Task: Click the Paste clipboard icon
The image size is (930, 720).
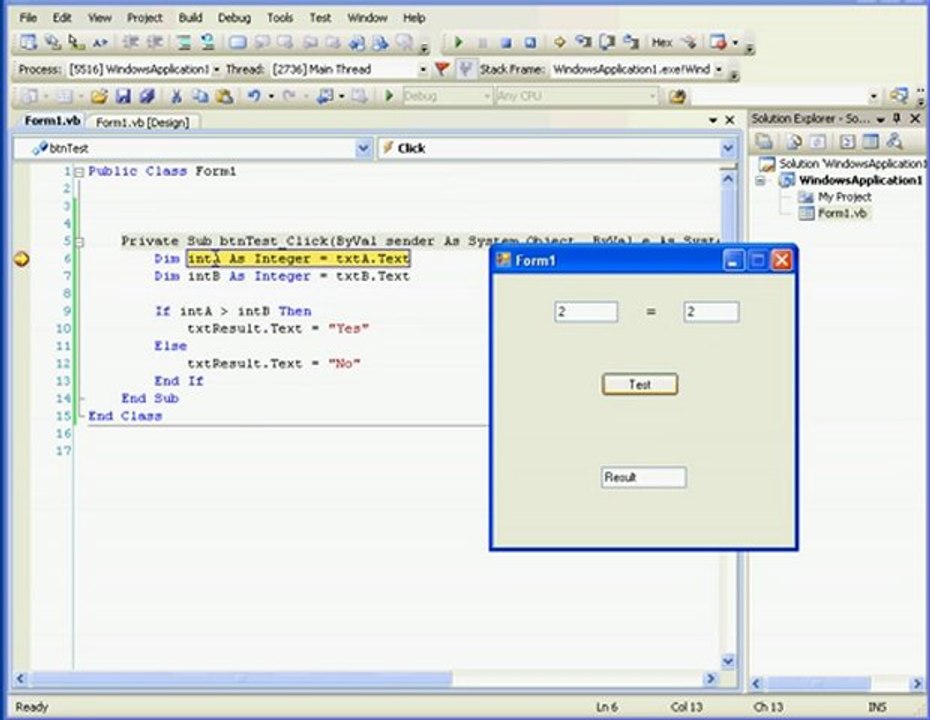Action: click(224, 96)
